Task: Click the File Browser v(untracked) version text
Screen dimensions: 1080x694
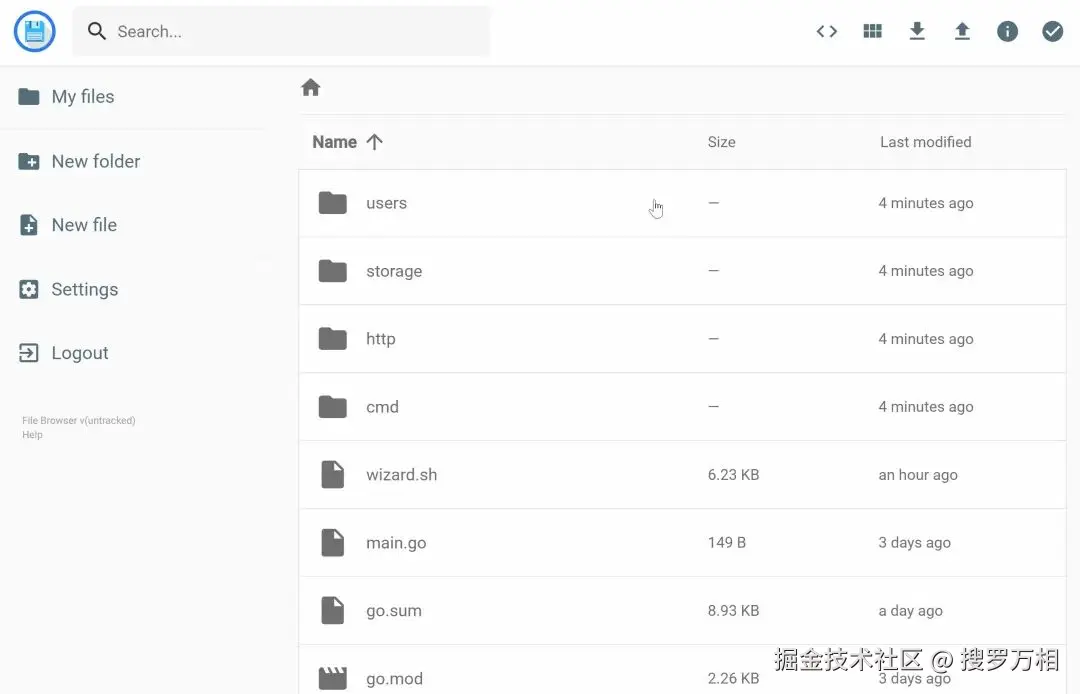Action: [x=79, y=420]
